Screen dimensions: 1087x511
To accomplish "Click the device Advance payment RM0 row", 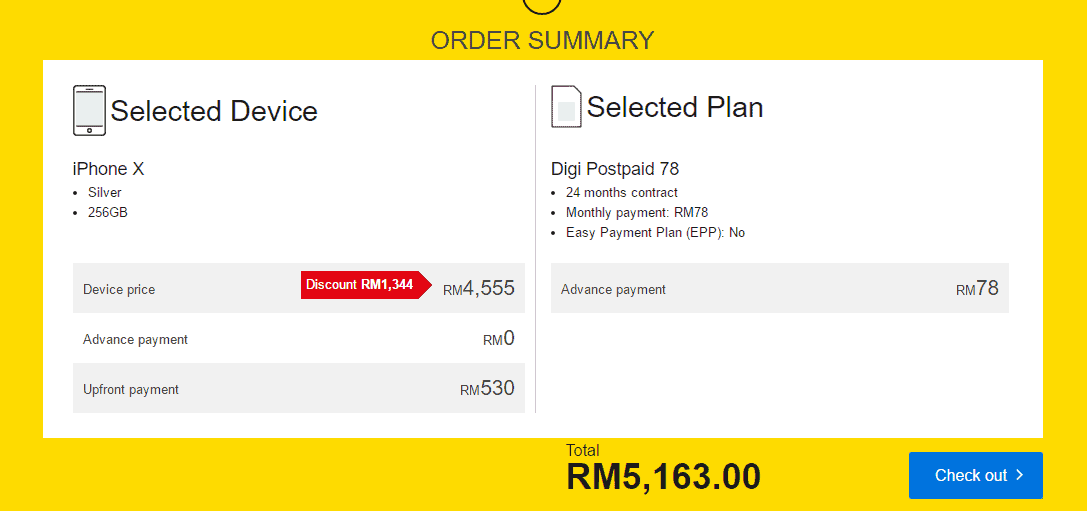I will click(299, 338).
